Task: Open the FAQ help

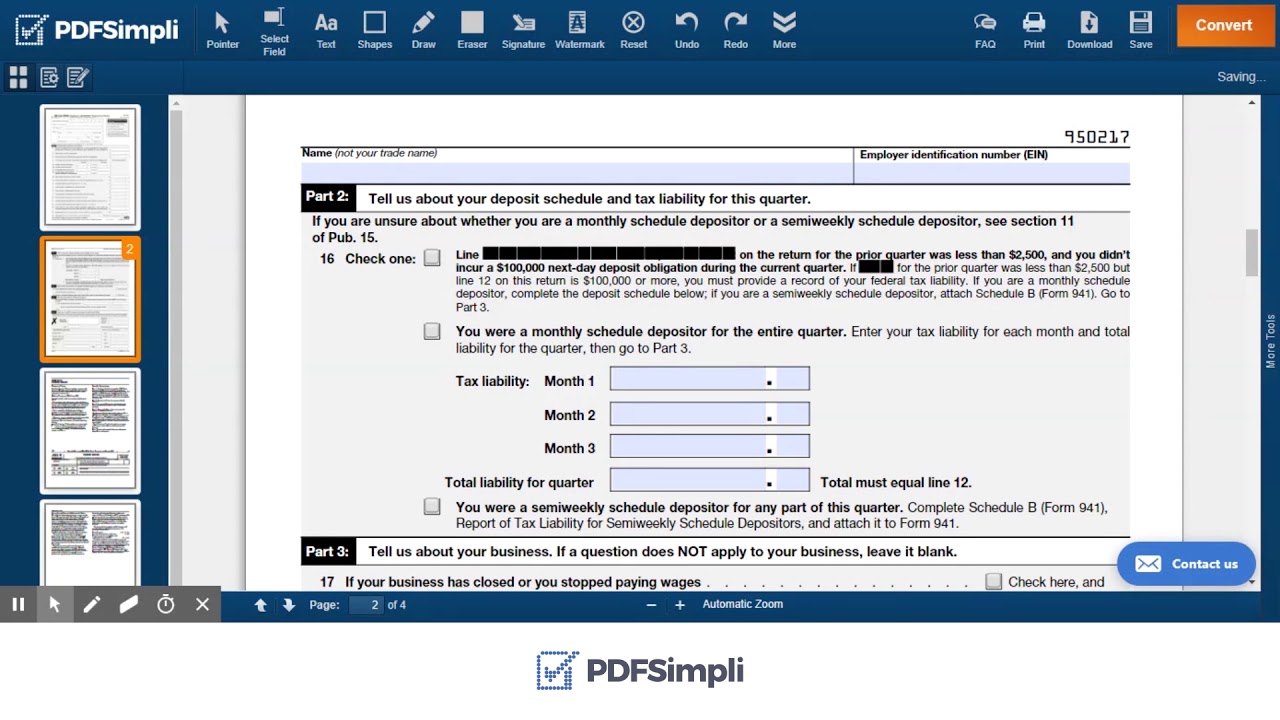Action: [985, 30]
